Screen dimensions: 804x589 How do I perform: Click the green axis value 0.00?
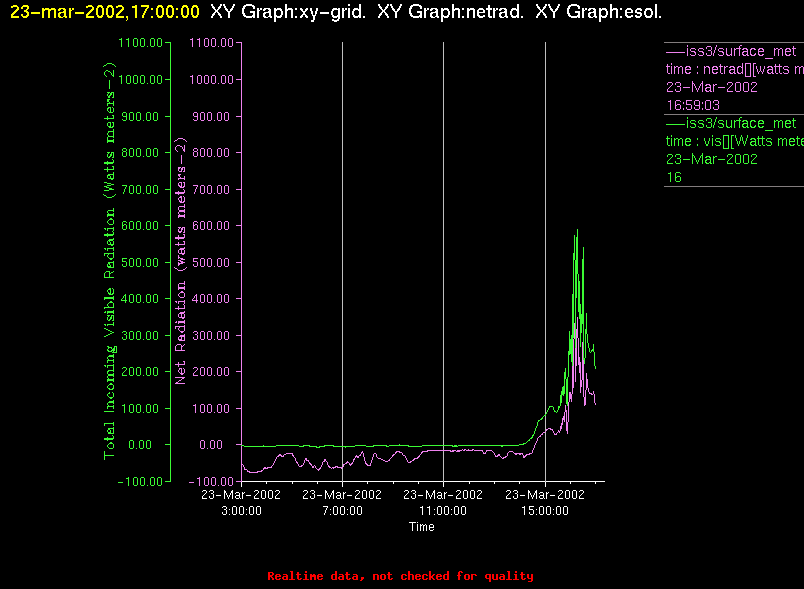pos(139,444)
